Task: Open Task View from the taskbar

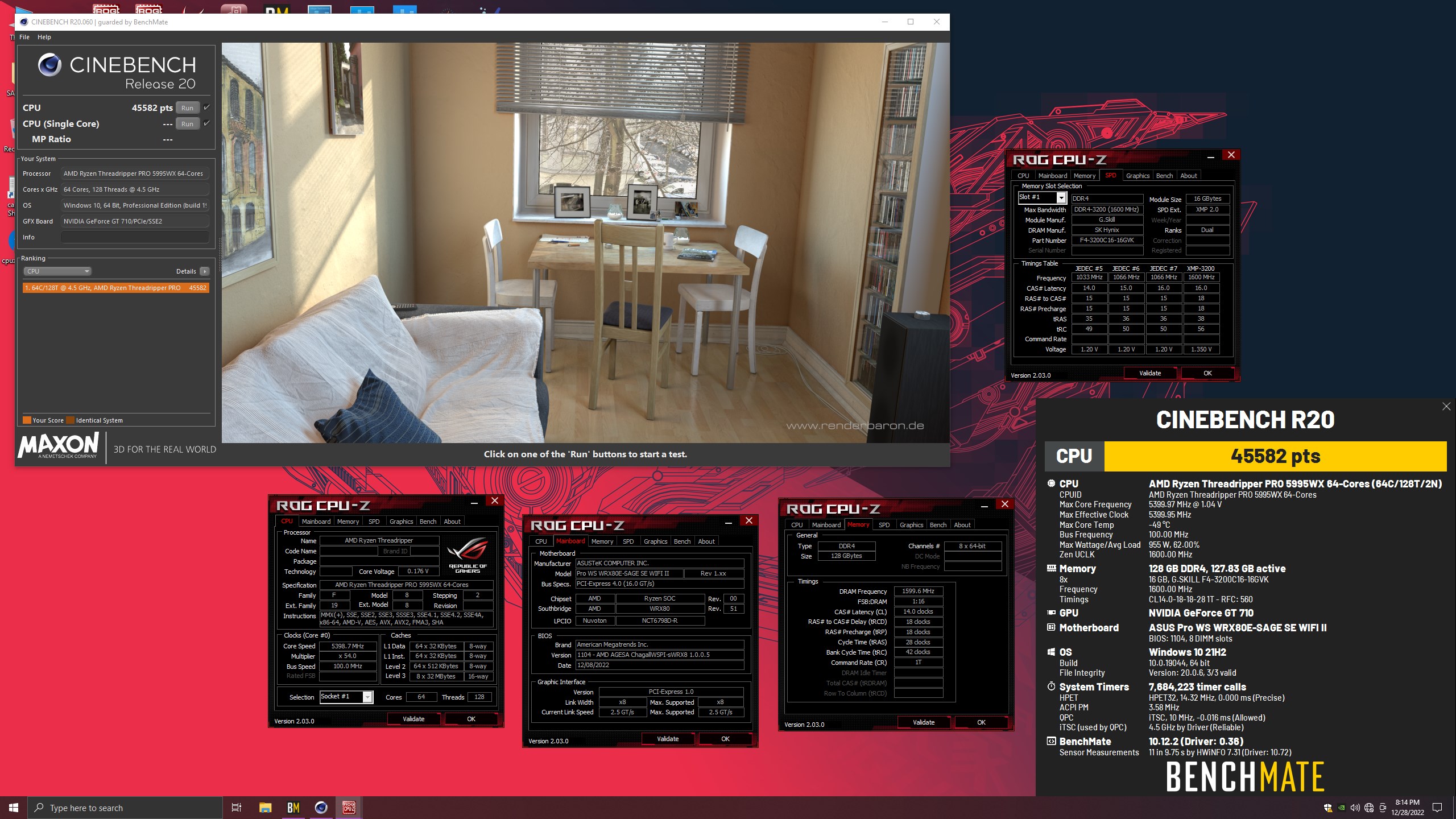Action: pos(237,808)
